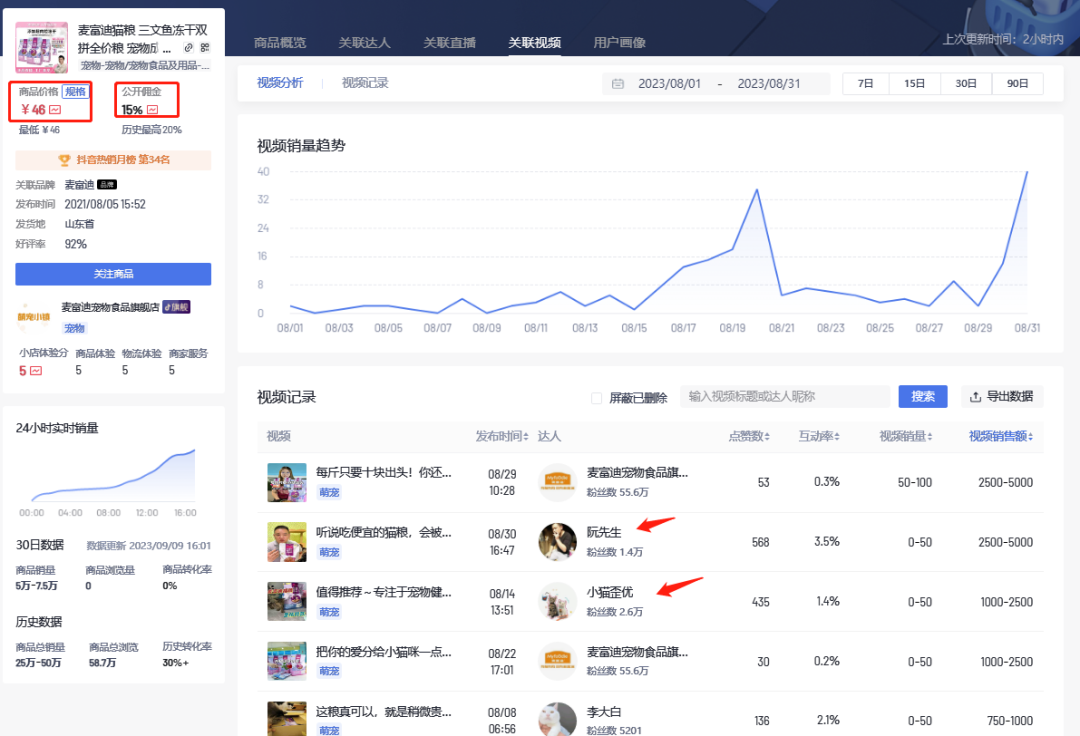Open the 麦富迪 avatar in the 08/22 row
1080x736 pixels.
click(557, 662)
